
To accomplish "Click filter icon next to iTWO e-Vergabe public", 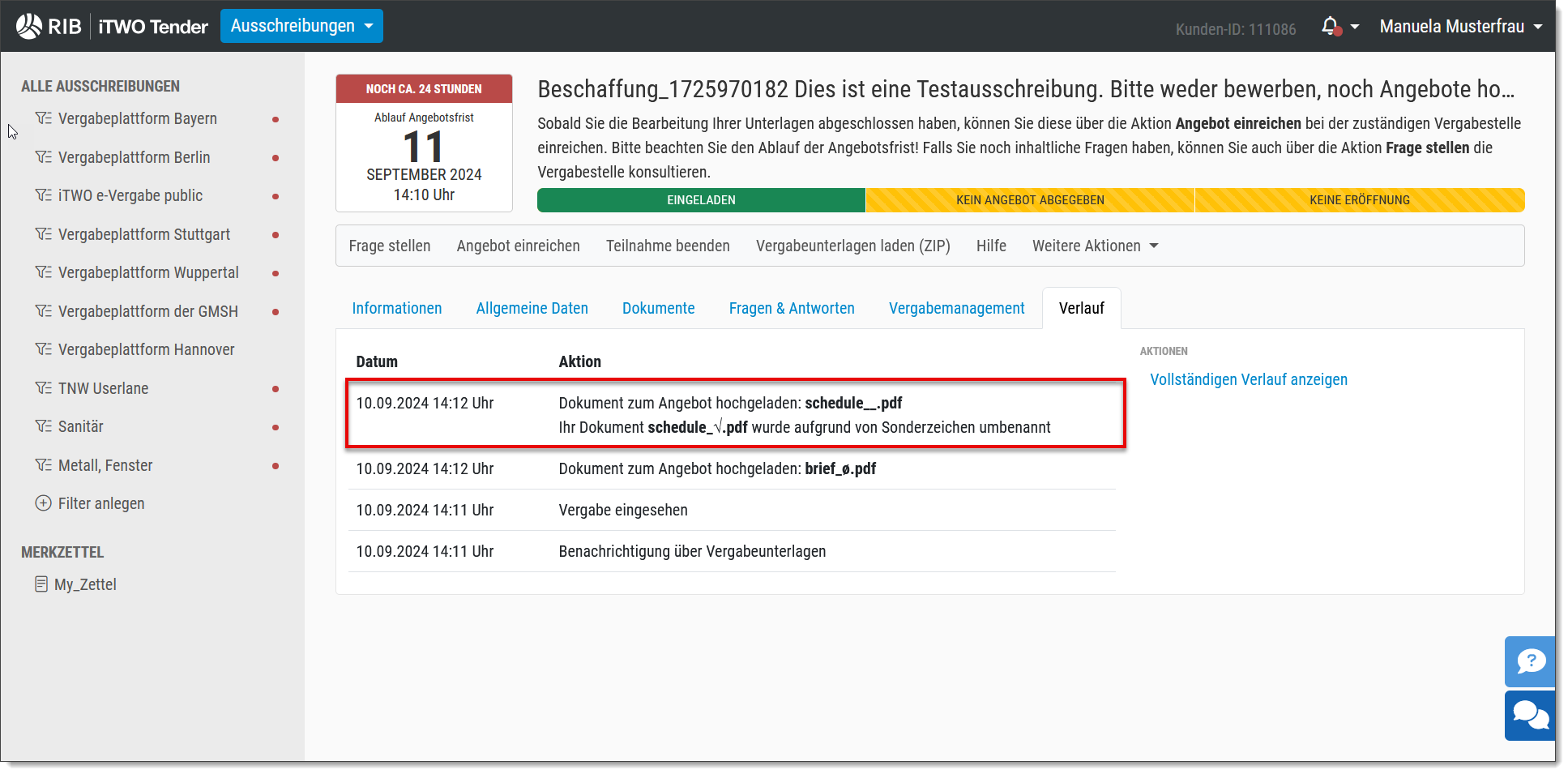I will click(44, 195).
